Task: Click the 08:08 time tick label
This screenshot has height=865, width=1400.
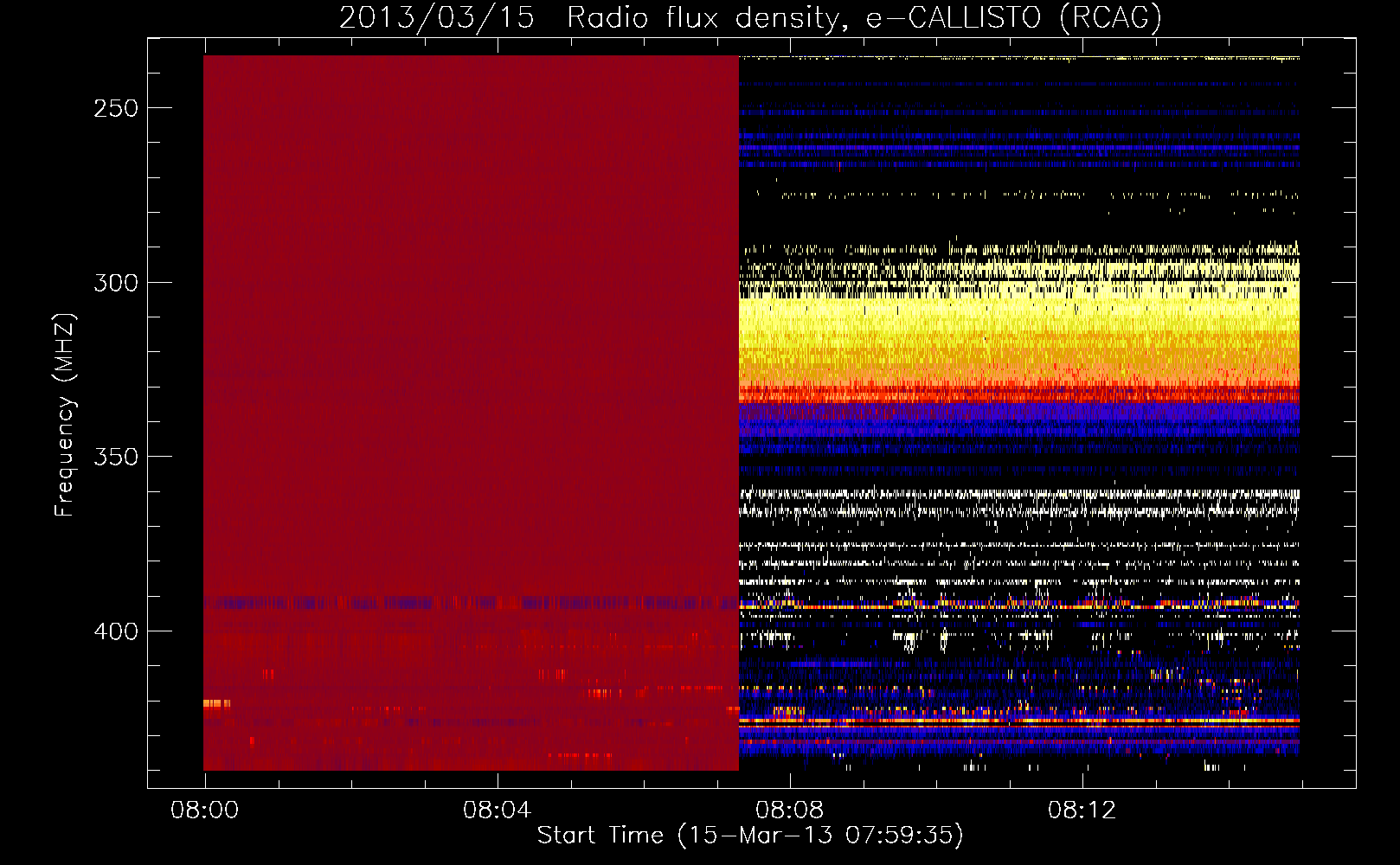Action: point(789,810)
